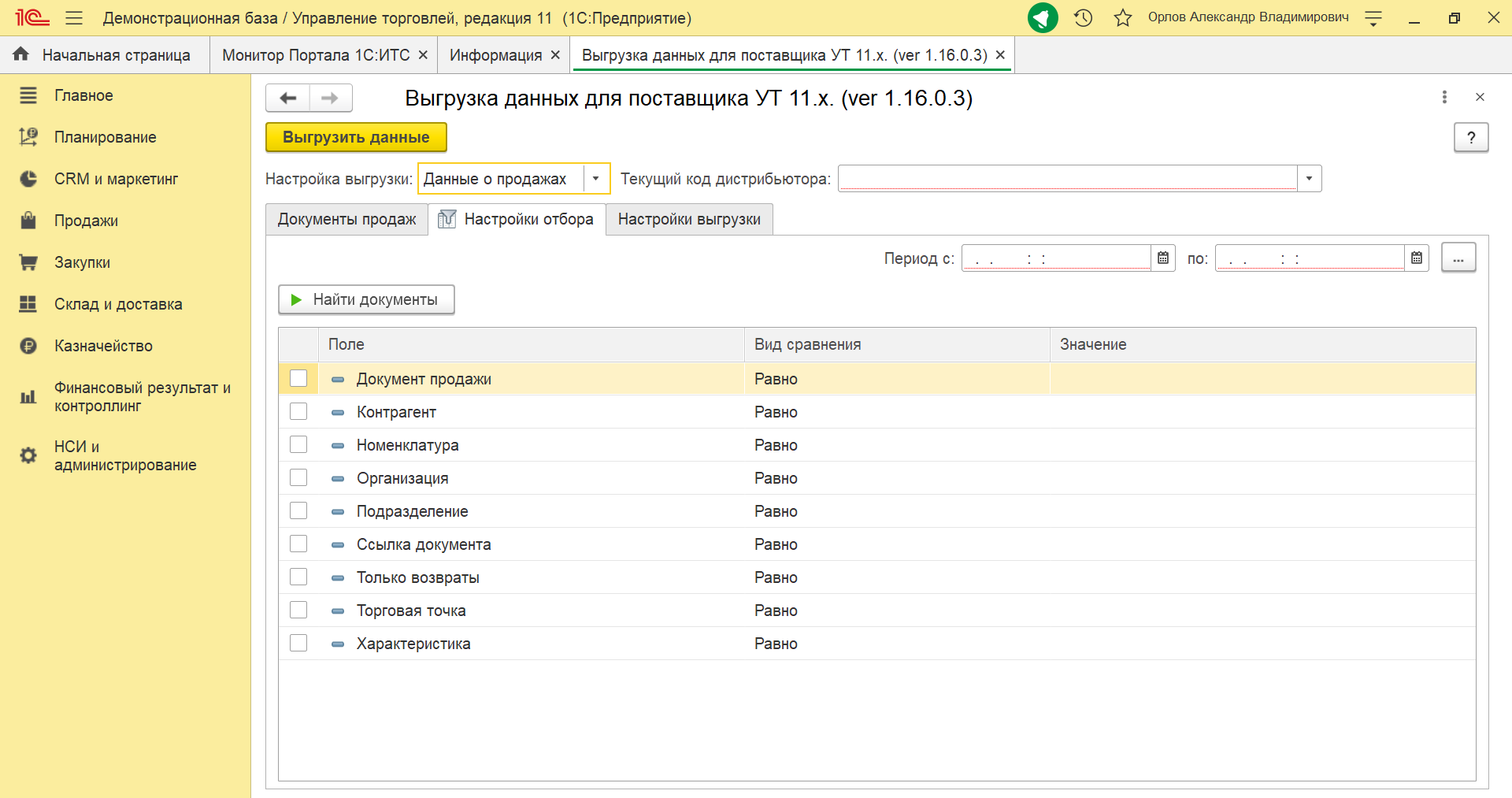This screenshot has height=798, width=1512.
Task: Click the period по date input field
Action: 1310,258
